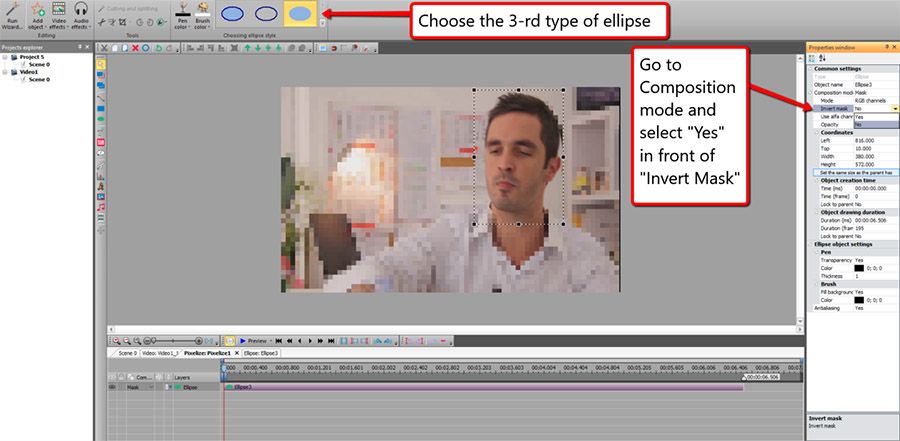Click the Pen Color black swatch
The width and height of the screenshot is (900, 441).
[859, 268]
